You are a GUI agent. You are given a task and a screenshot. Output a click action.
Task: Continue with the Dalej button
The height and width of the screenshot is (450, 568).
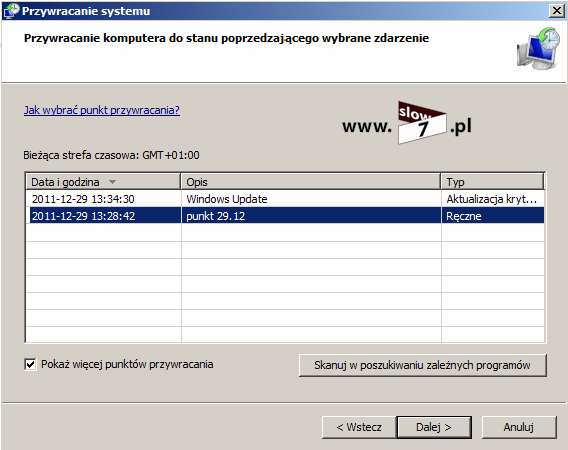(434, 427)
